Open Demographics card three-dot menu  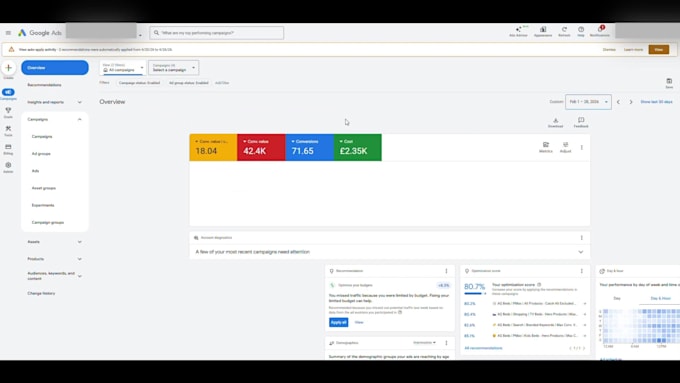(446, 343)
